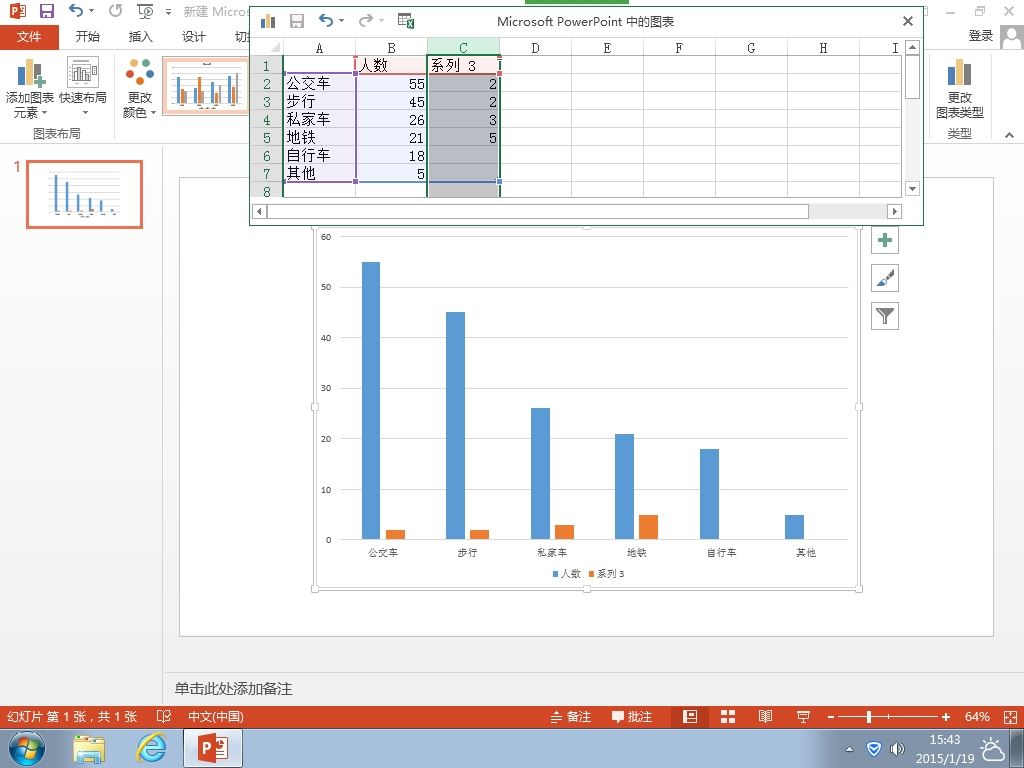Edit data in Microsoft Excel icon
This screenshot has width=1024, height=768.
point(406,21)
